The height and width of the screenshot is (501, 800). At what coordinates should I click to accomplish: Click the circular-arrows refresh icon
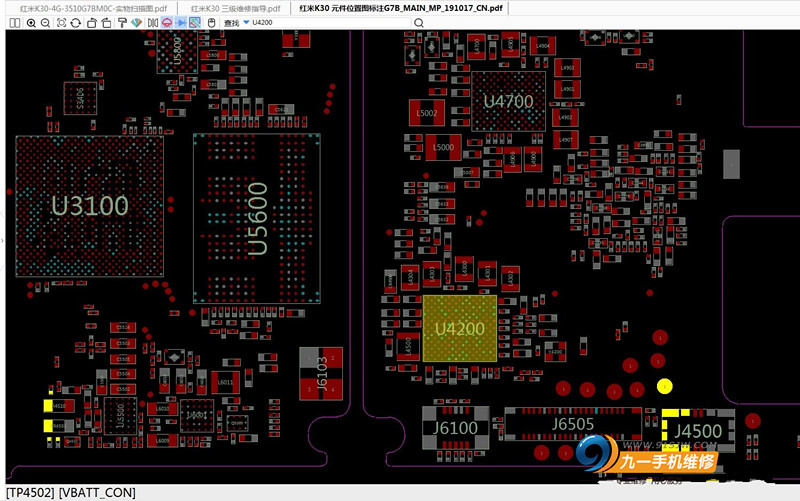click(x=76, y=23)
